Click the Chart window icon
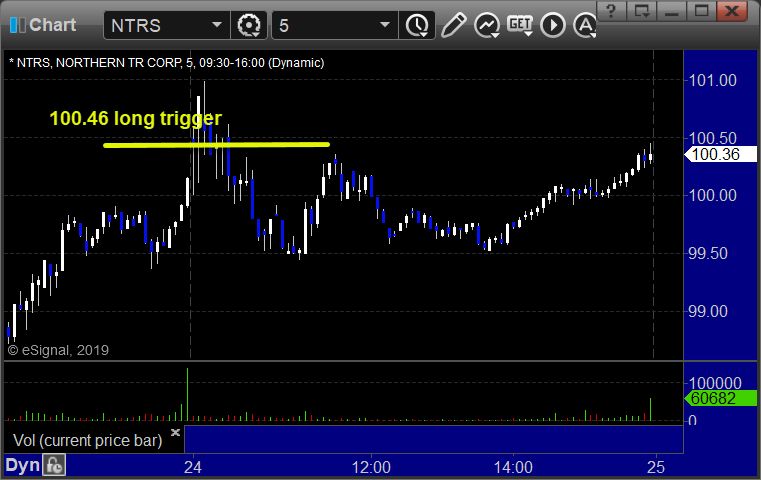The image size is (761, 480). click(17, 25)
